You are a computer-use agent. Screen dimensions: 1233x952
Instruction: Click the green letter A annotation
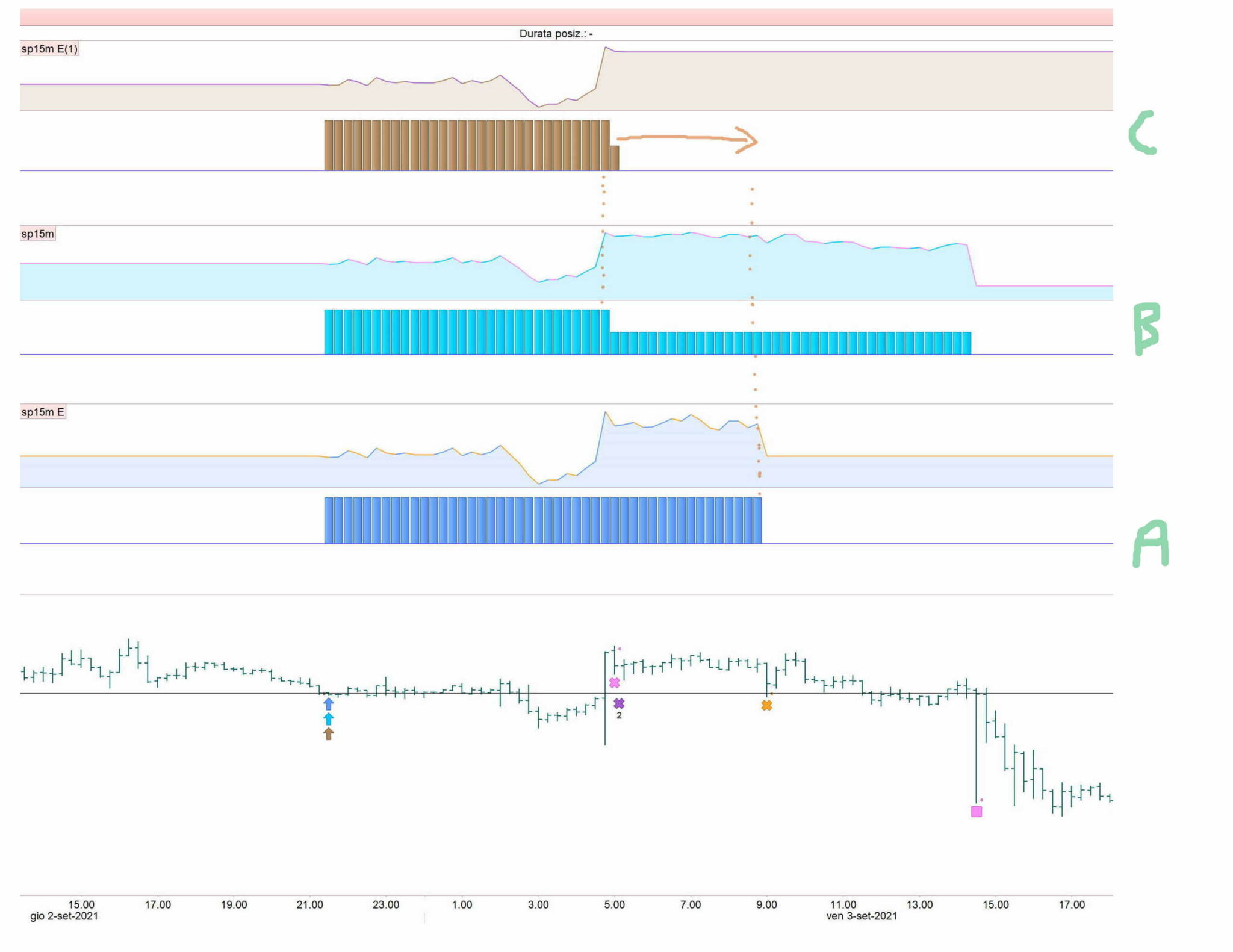tap(1151, 544)
